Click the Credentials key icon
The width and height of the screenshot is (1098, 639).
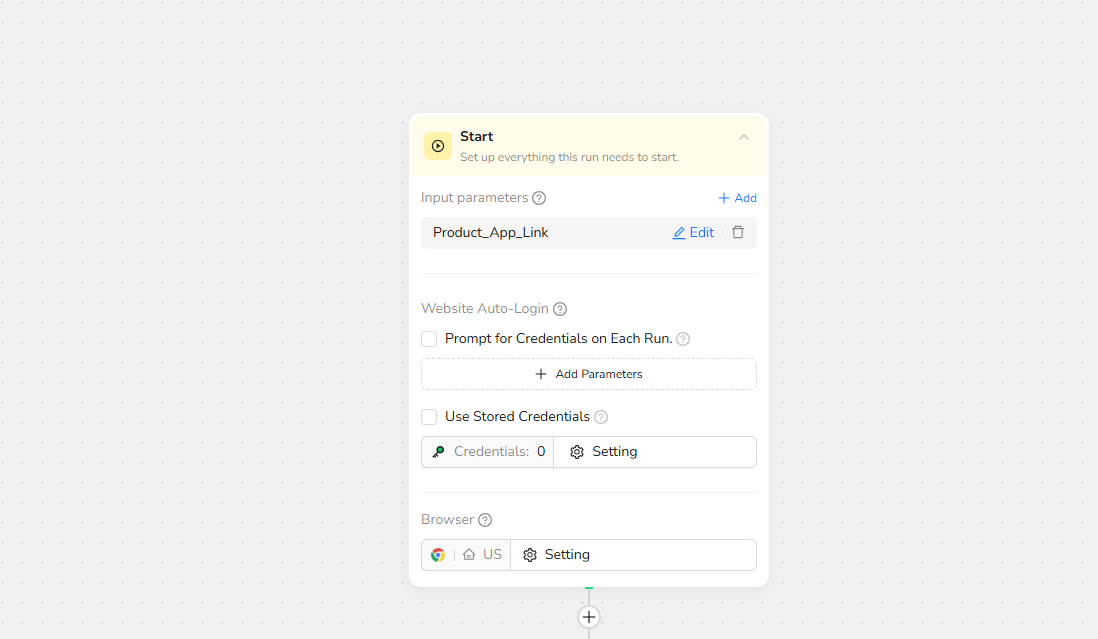pyautogui.click(x=438, y=452)
